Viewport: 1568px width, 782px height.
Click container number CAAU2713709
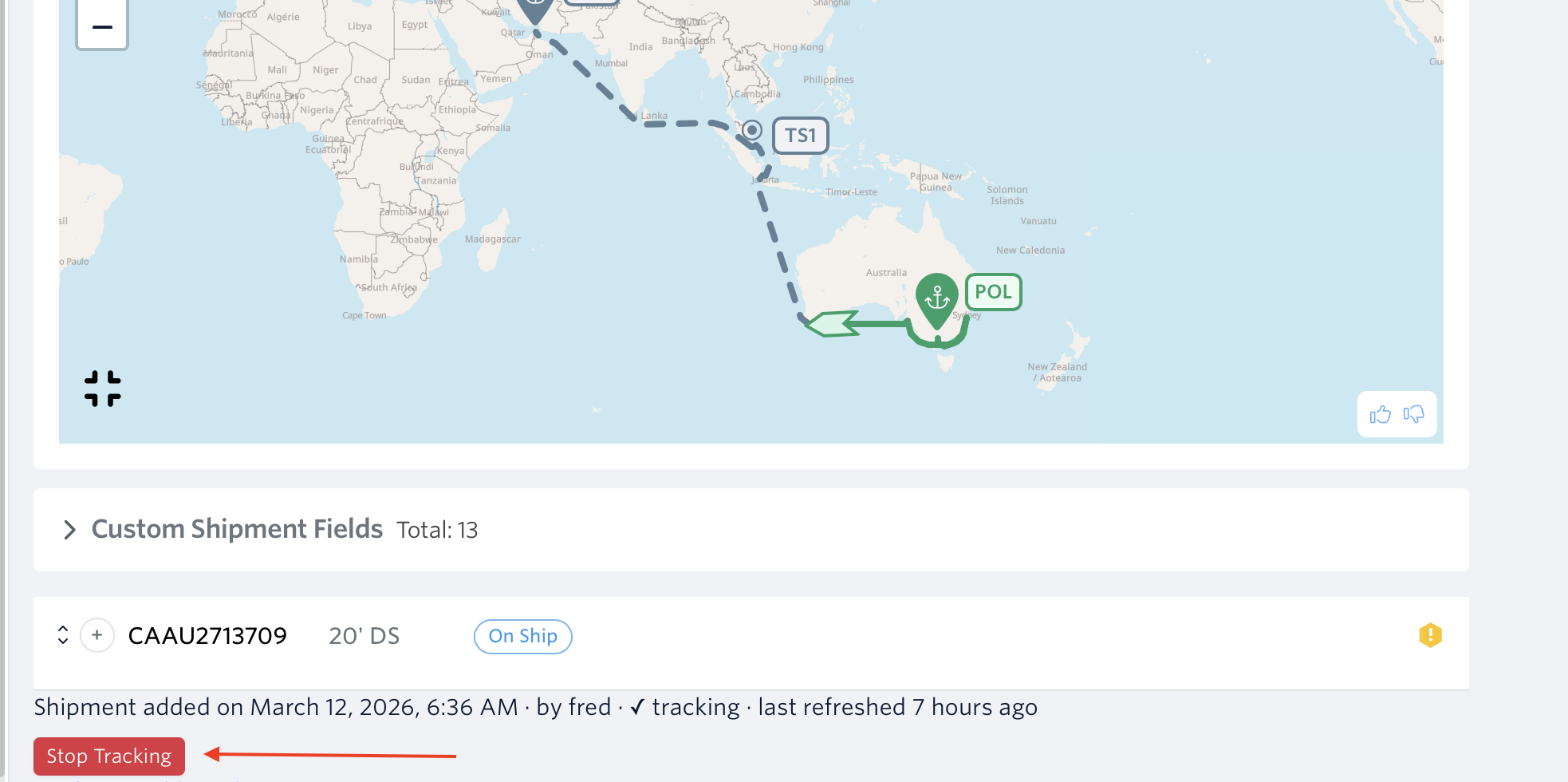click(x=207, y=636)
